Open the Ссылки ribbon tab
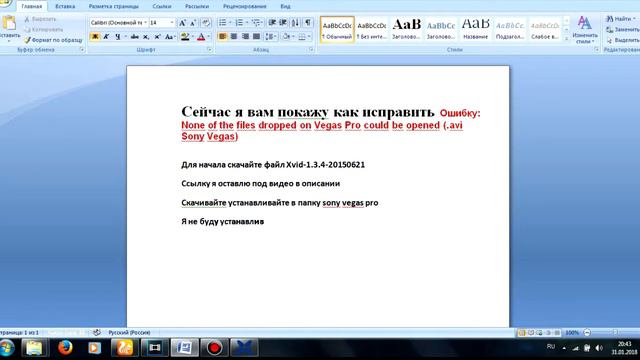The image size is (640, 360). 162,7
